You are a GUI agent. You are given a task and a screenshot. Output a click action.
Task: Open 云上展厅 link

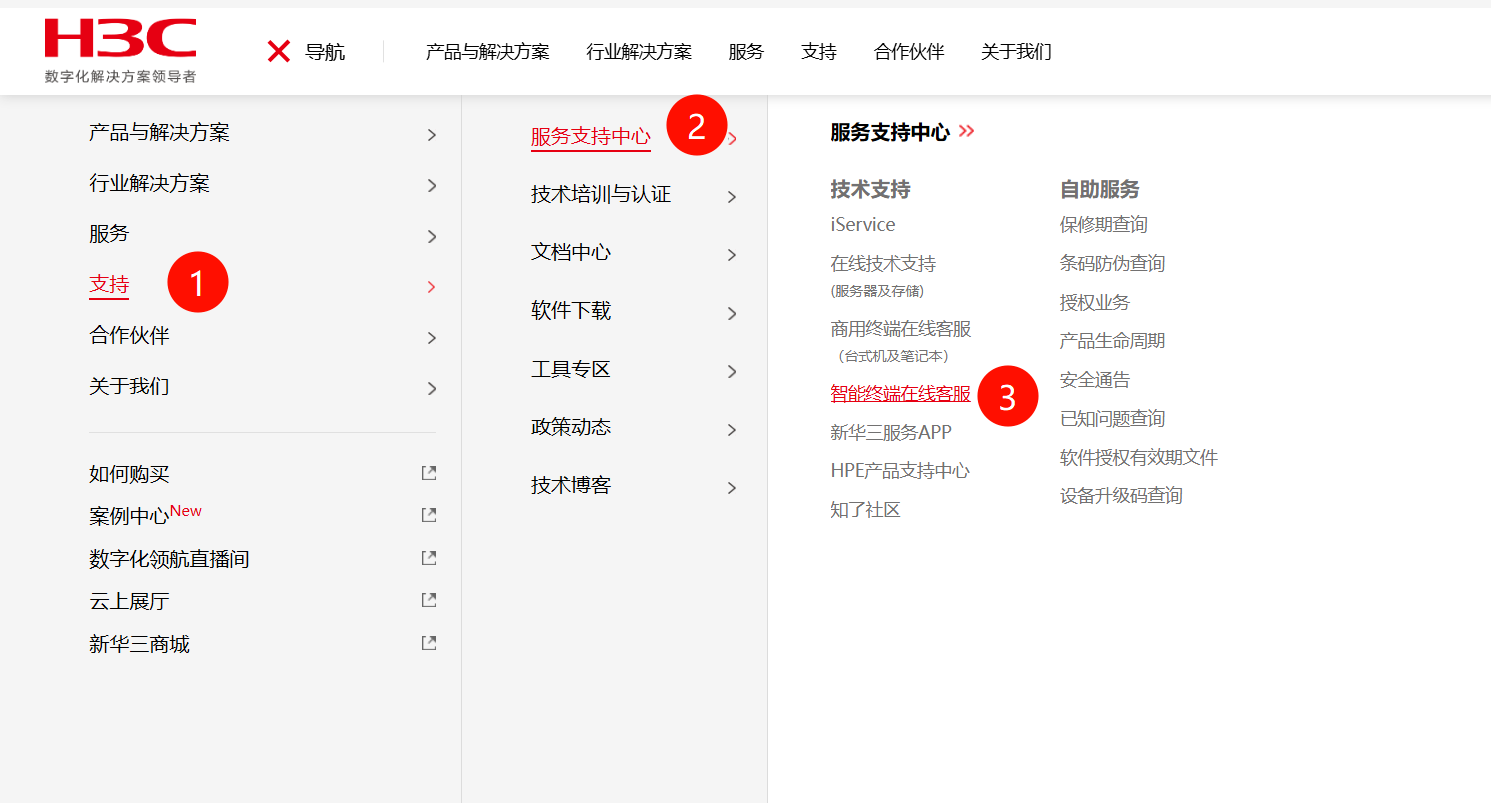129,602
